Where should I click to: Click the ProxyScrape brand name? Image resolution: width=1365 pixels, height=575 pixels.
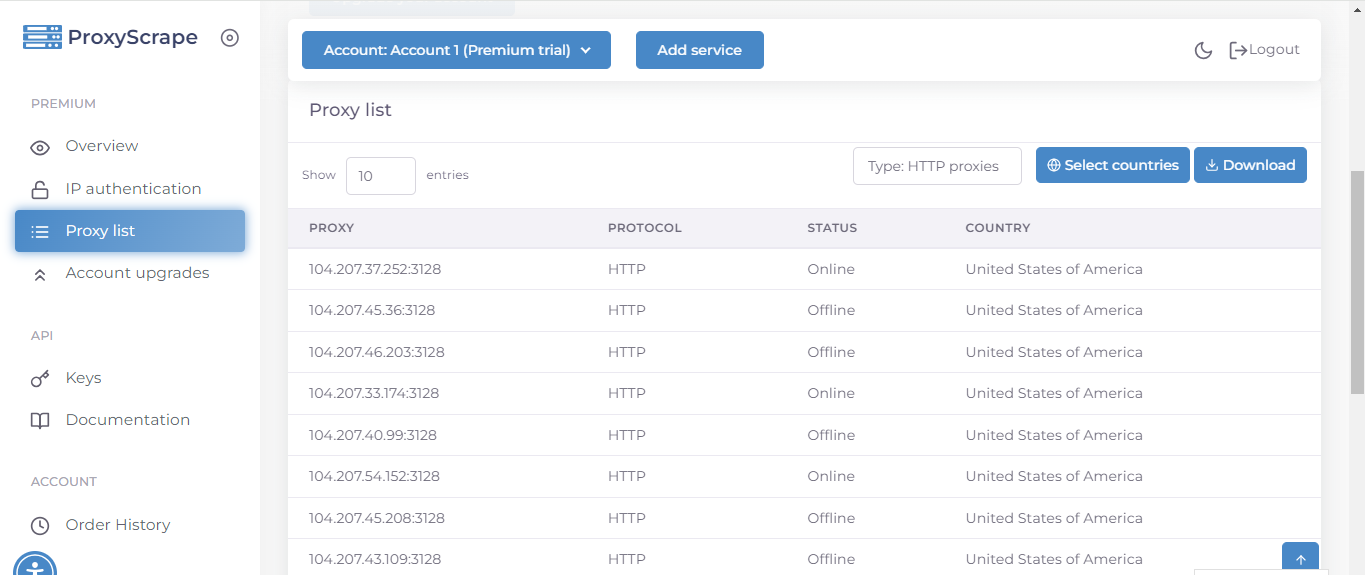(x=133, y=38)
